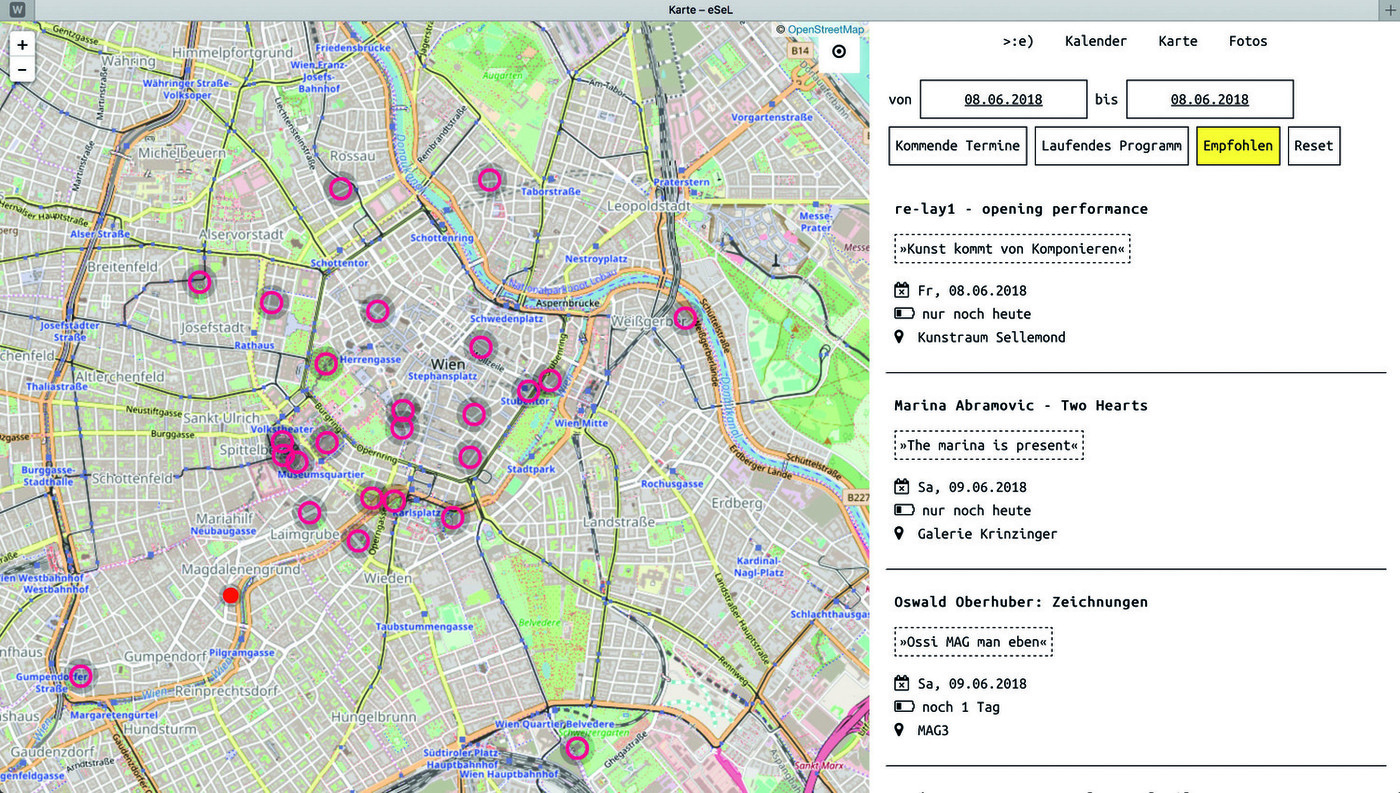Viewport: 1400px width, 793px height.
Task: Select the pink marker in Breitenfeld
Action: (200, 283)
